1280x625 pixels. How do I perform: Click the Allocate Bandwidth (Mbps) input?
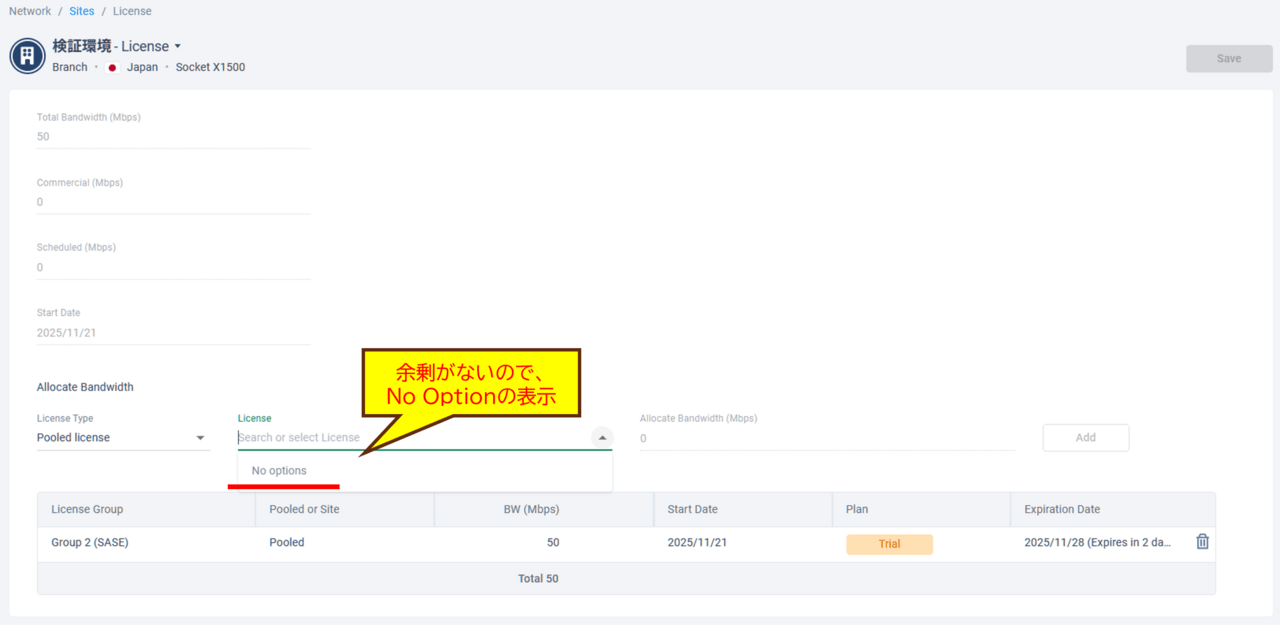tap(826, 438)
